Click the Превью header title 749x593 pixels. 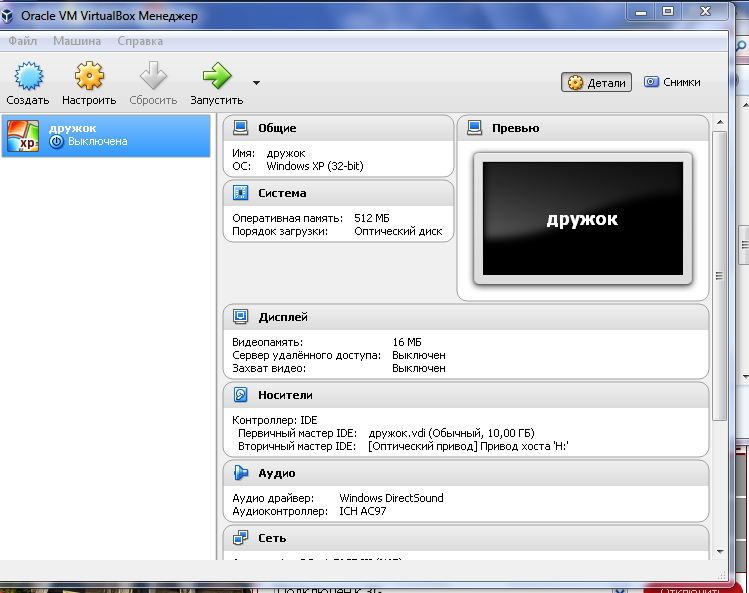click(x=515, y=128)
